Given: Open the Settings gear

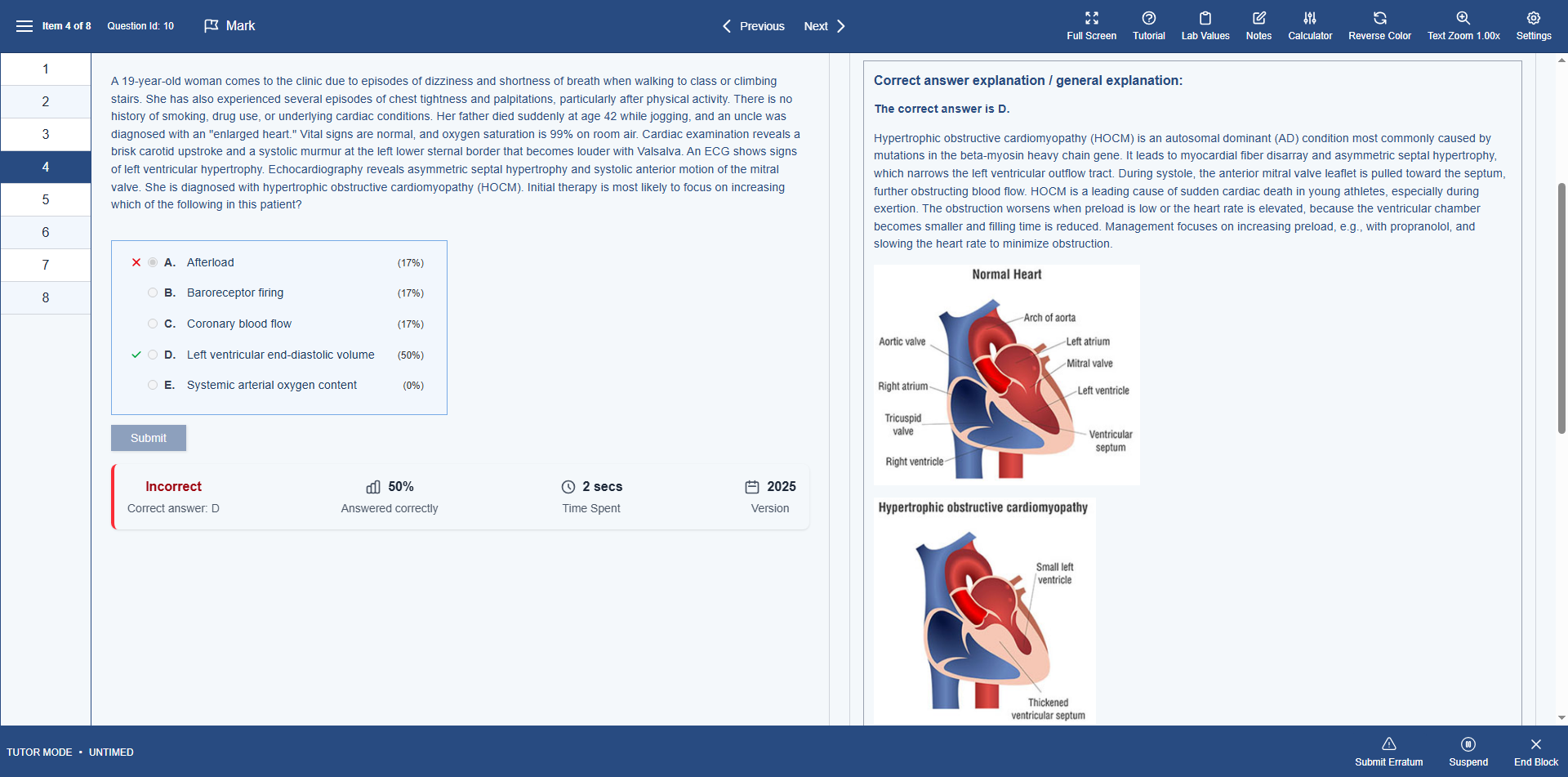Looking at the screenshot, I should tap(1533, 25).
